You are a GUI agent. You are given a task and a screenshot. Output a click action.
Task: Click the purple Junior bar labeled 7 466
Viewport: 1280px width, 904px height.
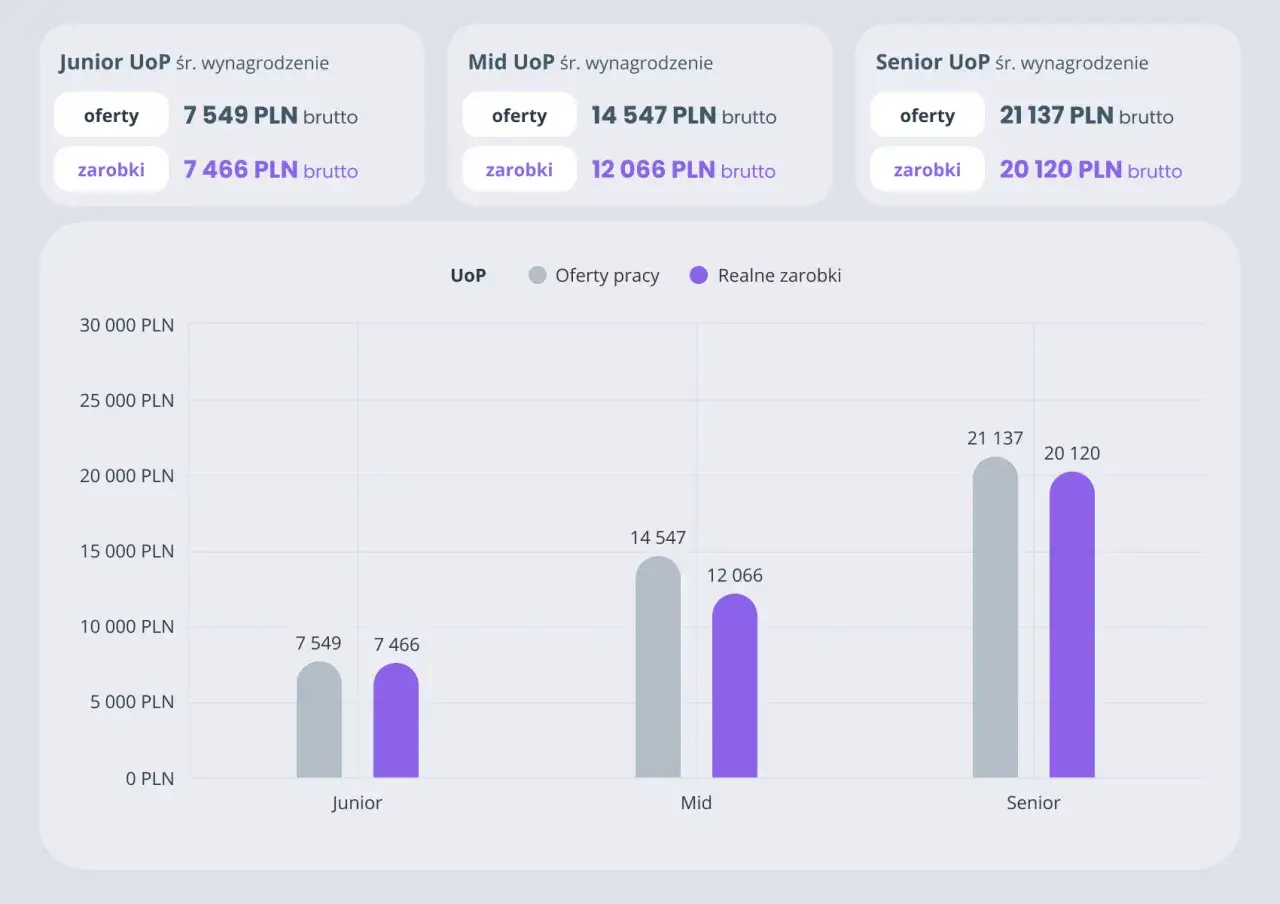pyautogui.click(x=396, y=721)
